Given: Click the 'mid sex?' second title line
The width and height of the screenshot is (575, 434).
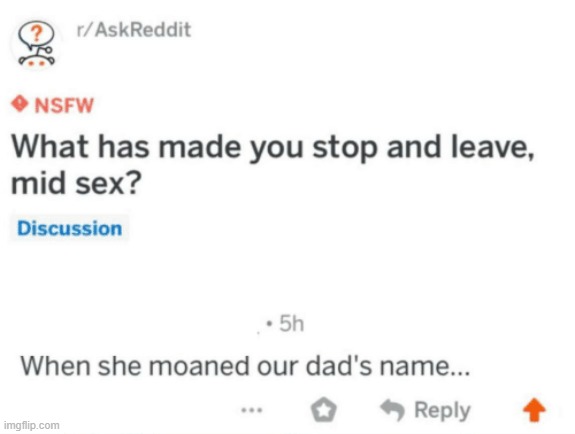Looking at the screenshot, I should point(76,184).
